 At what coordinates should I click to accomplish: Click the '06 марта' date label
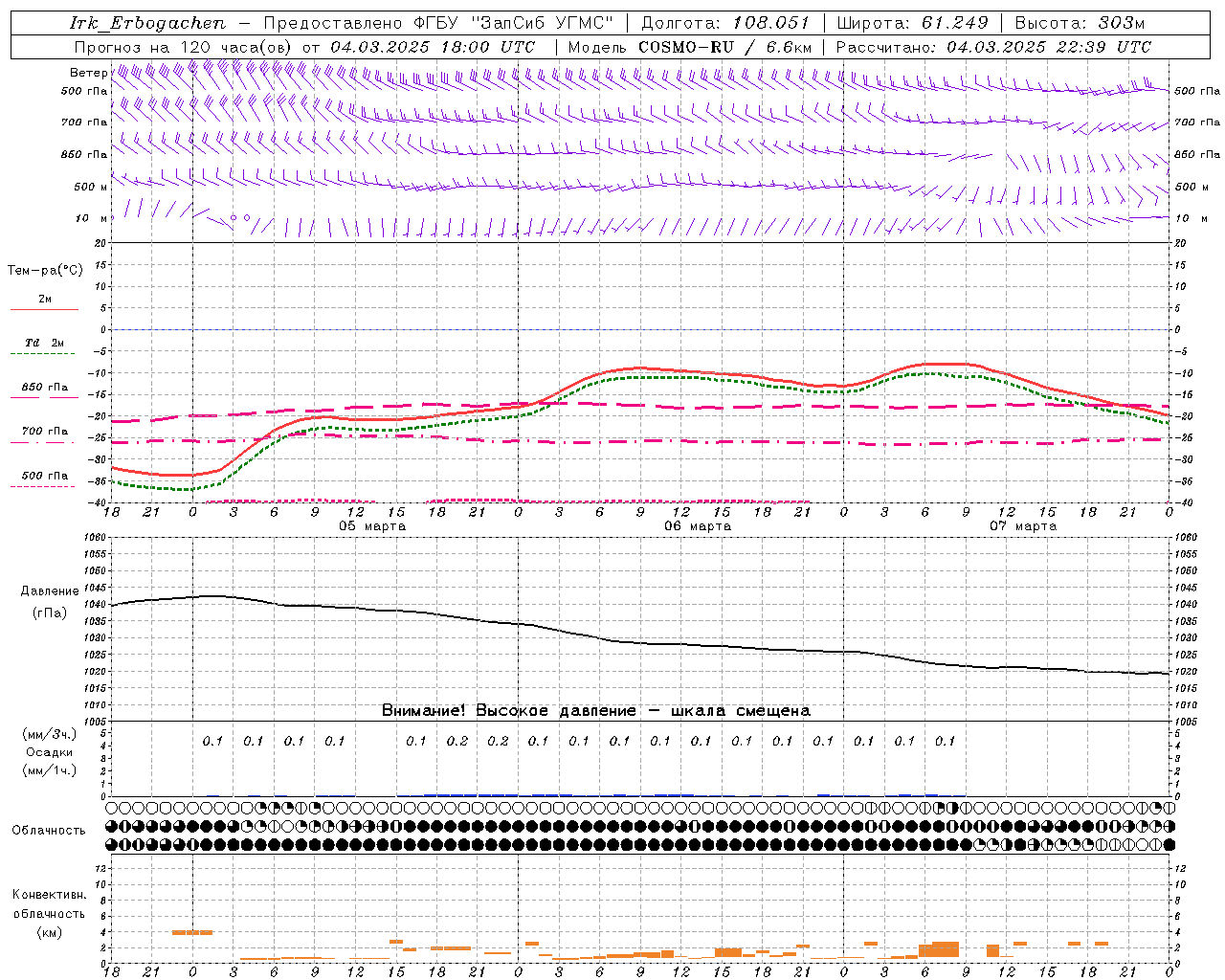(x=699, y=526)
